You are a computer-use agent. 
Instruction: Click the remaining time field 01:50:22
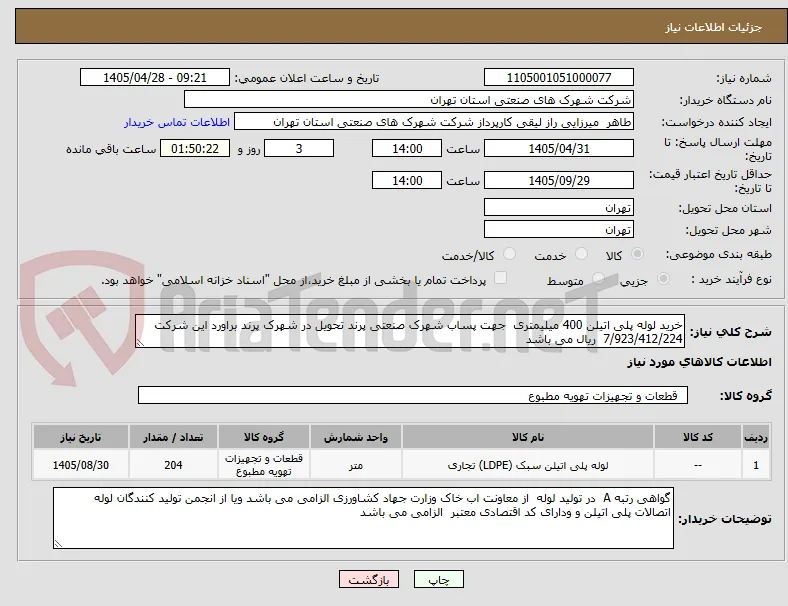(195, 148)
